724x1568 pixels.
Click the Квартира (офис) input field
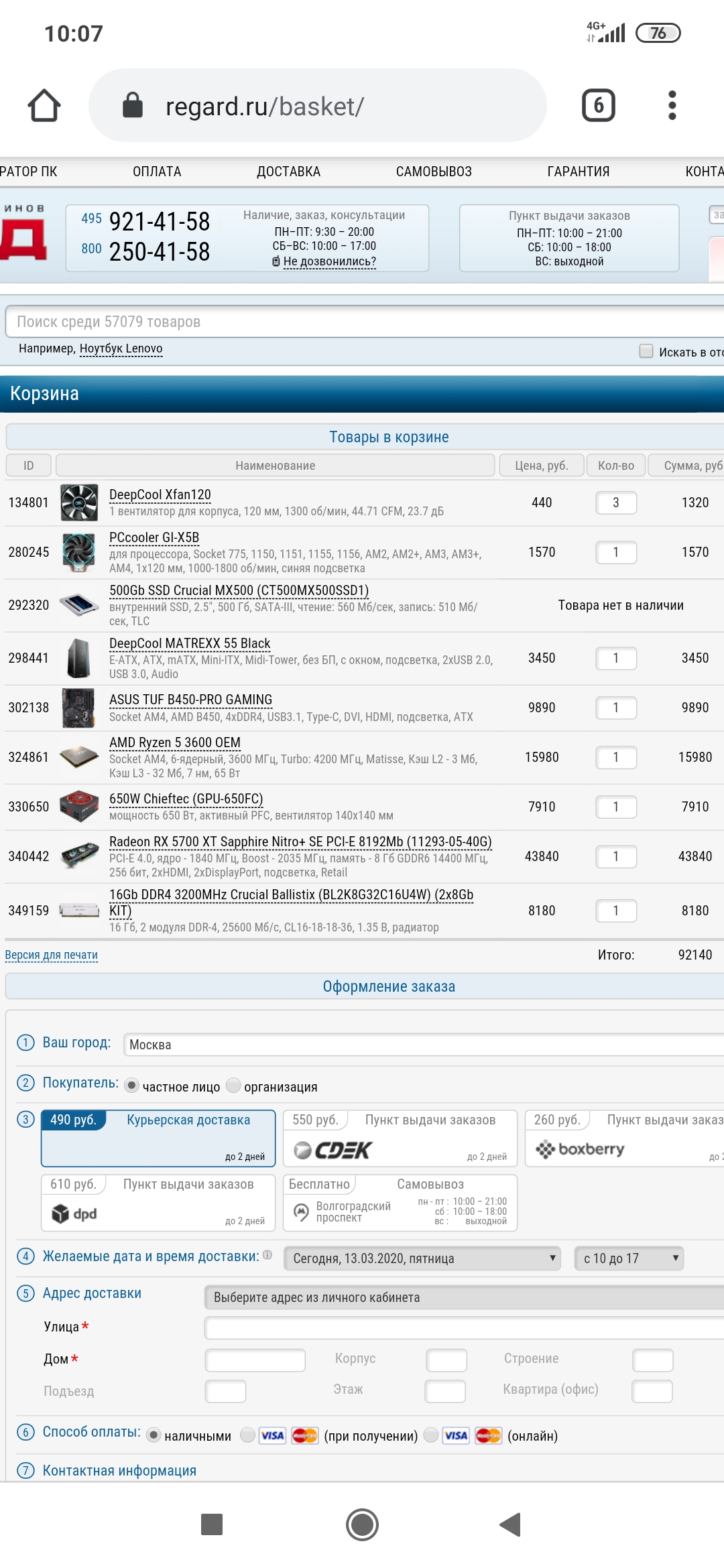coord(652,1391)
